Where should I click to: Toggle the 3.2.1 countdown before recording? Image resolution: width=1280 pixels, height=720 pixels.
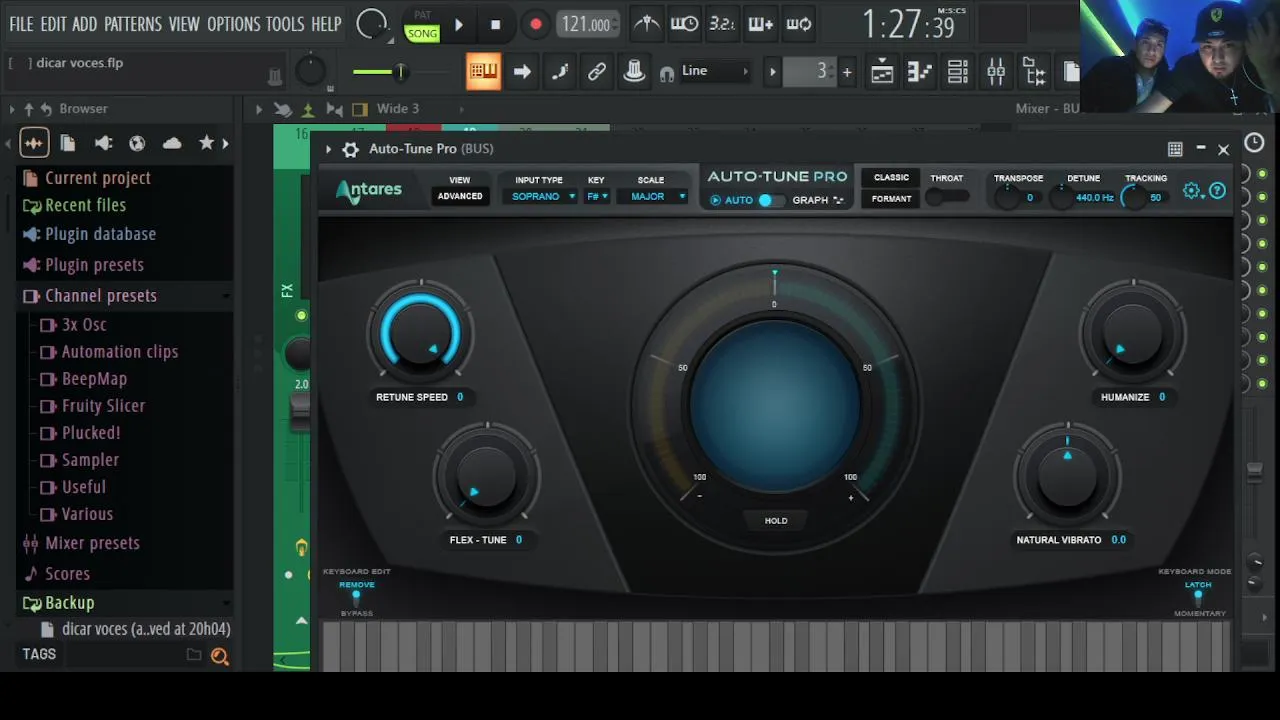pos(722,24)
